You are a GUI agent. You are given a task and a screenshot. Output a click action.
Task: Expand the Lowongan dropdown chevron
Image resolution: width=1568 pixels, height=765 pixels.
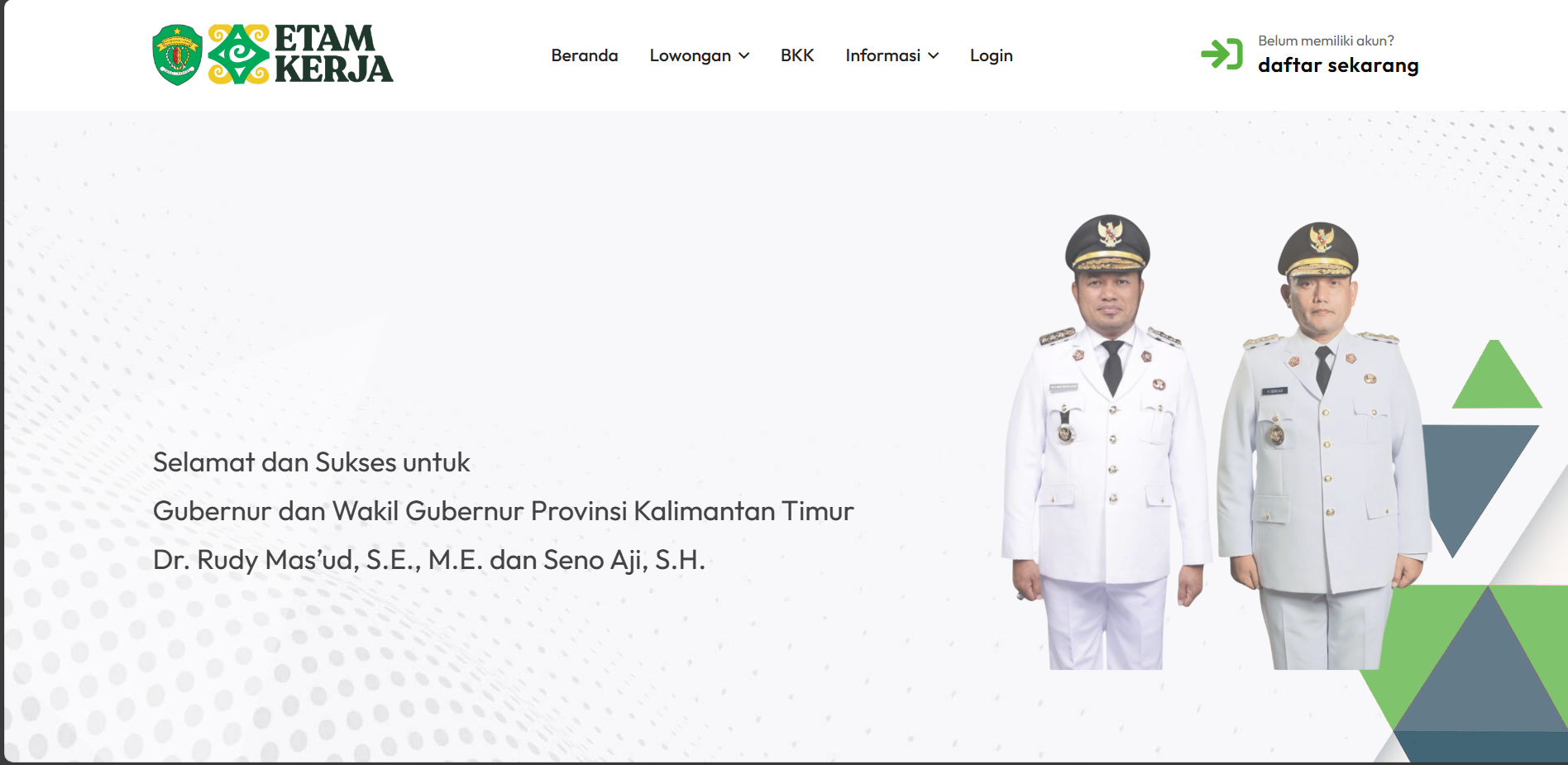click(743, 55)
